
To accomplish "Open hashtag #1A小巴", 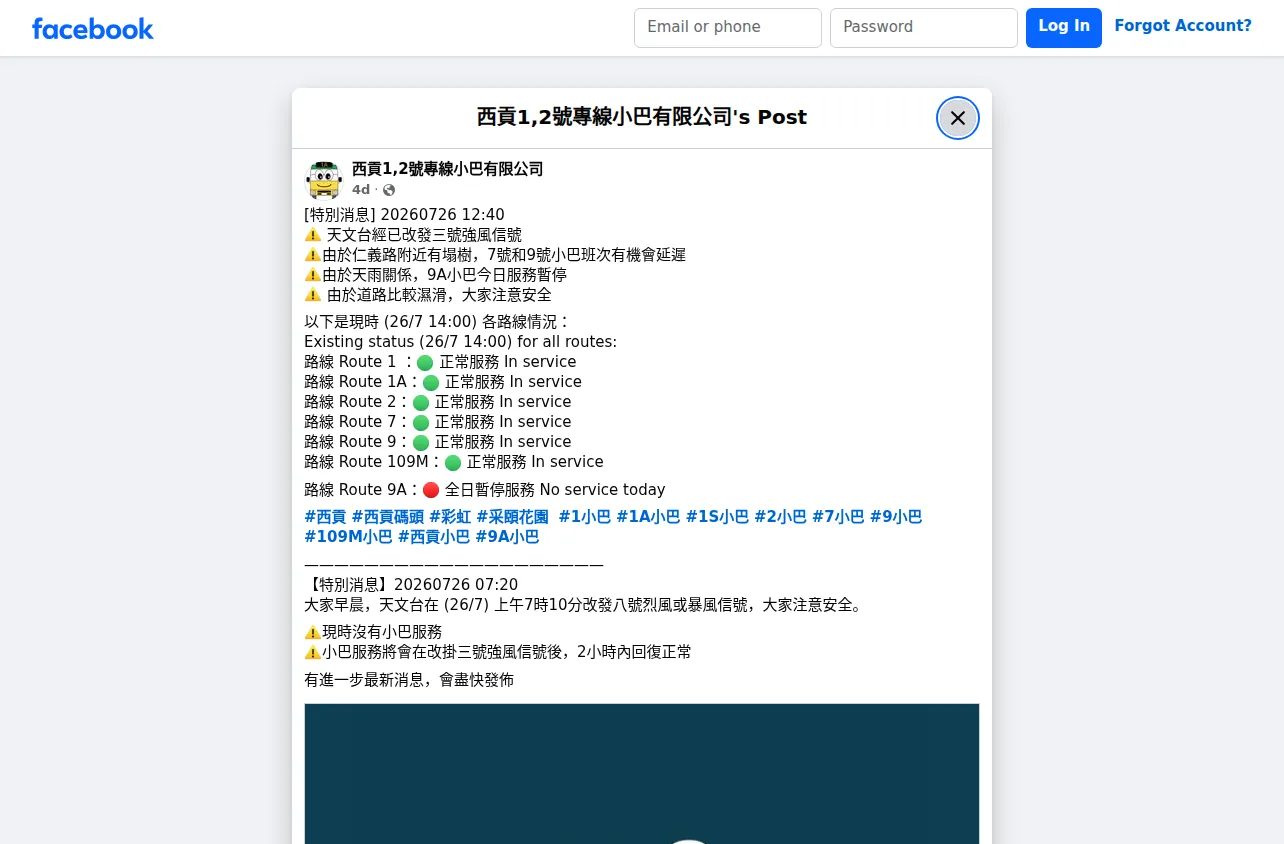I will (x=648, y=517).
